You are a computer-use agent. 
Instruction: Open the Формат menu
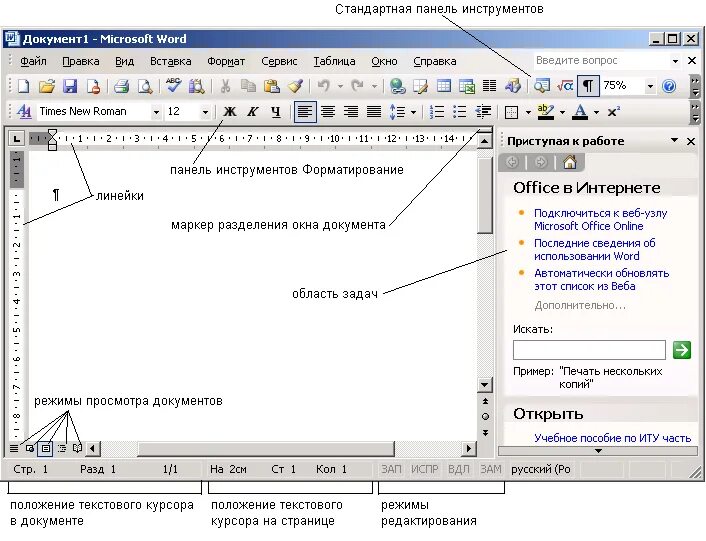[x=226, y=61]
